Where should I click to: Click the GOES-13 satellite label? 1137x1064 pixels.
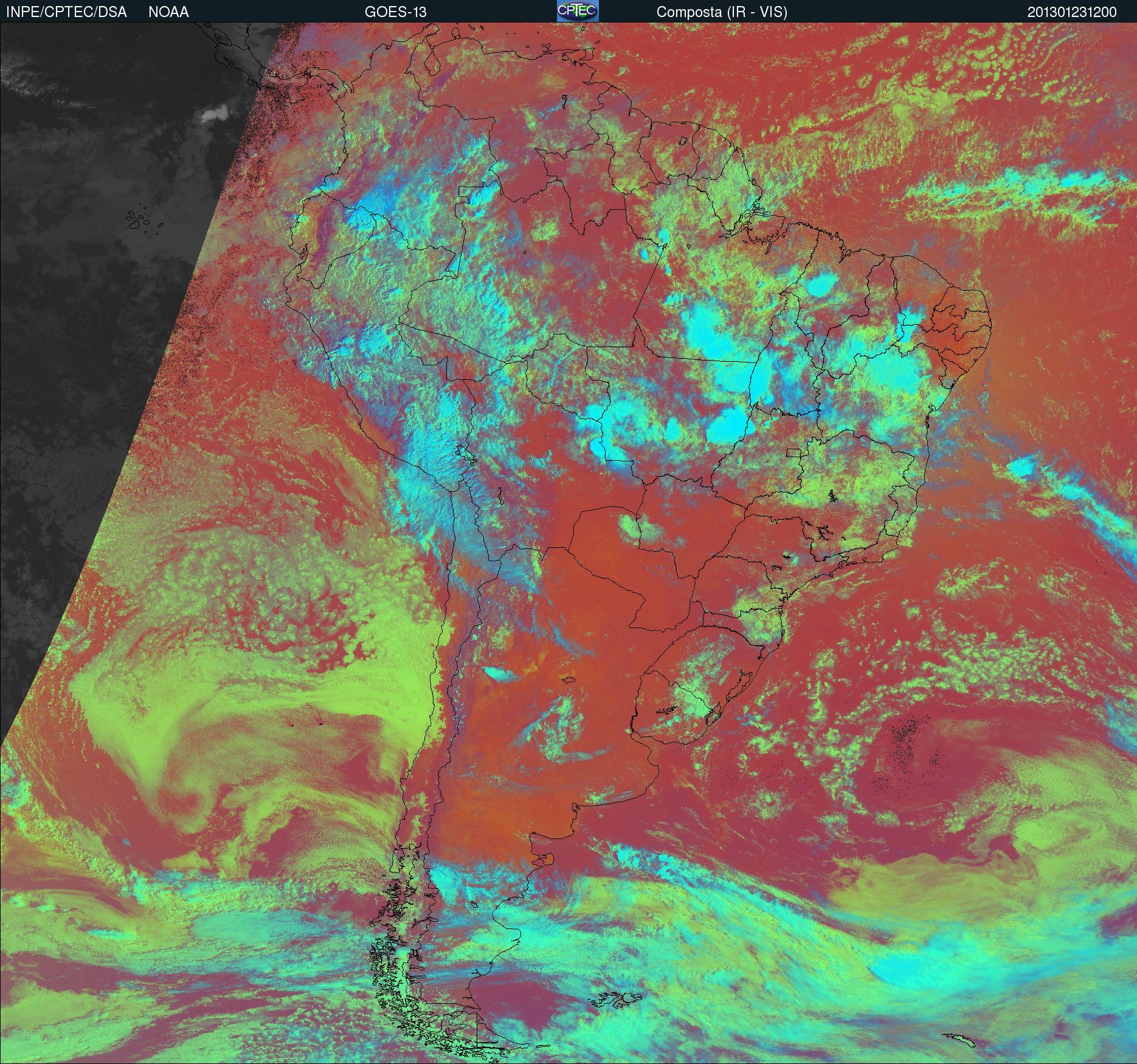pos(395,12)
